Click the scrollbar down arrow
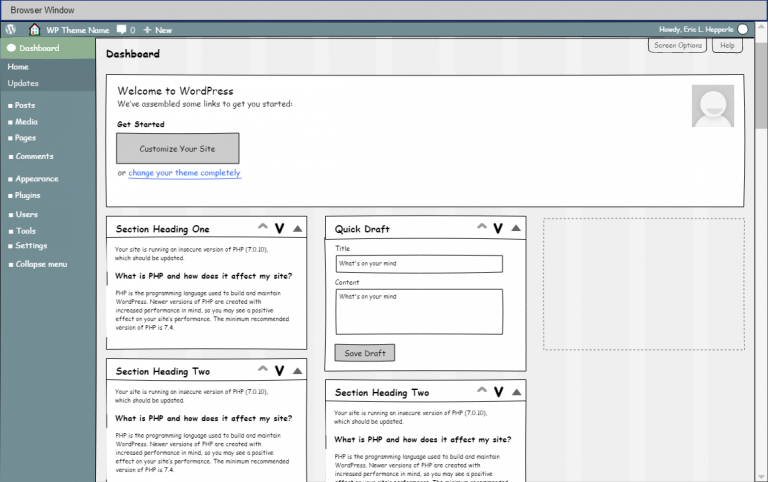The image size is (768, 482). (x=761, y=476)
